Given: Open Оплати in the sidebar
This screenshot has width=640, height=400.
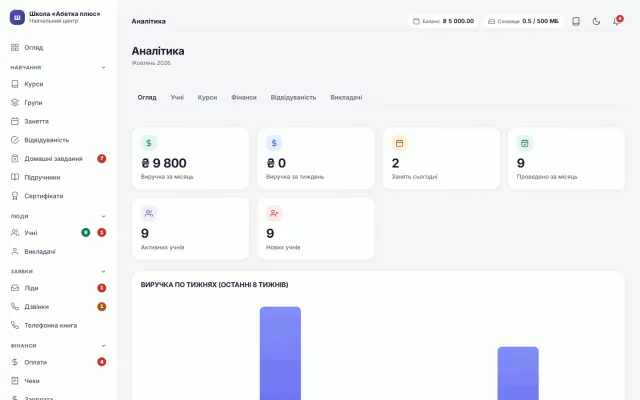Looking at the screenshot, I should tap(58, 362).
